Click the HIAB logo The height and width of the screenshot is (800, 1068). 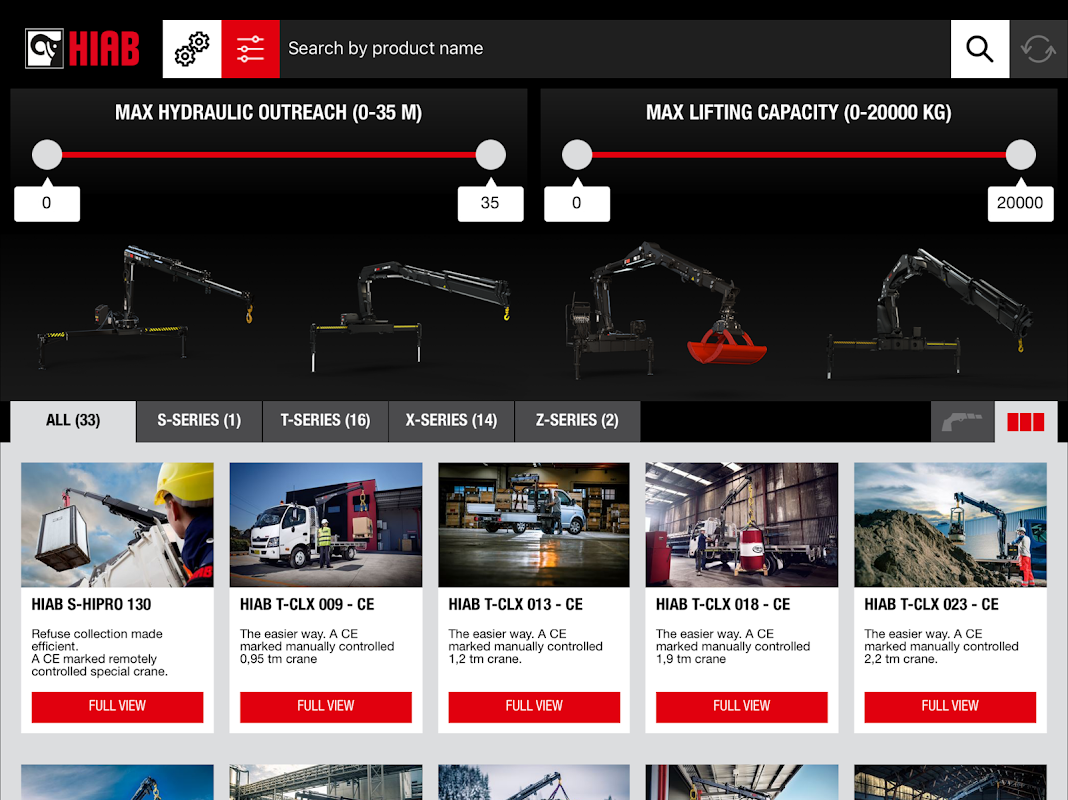coord(82,48)
